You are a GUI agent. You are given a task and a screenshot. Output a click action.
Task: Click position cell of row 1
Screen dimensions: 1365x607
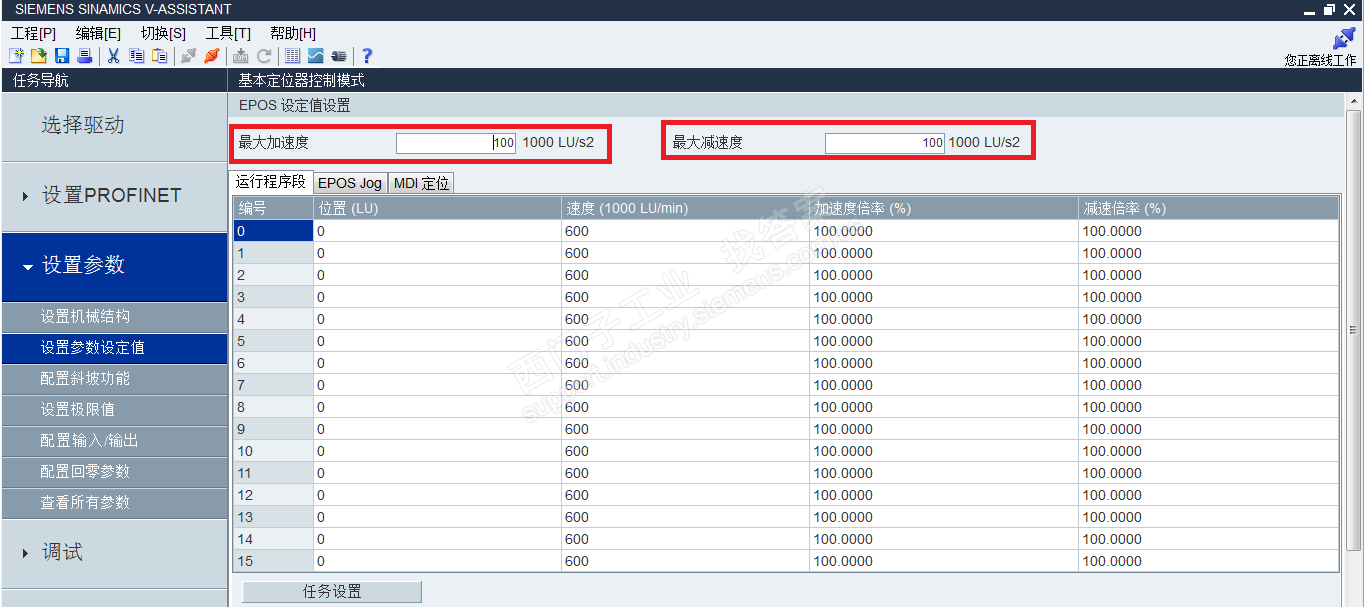click(437, 253)
